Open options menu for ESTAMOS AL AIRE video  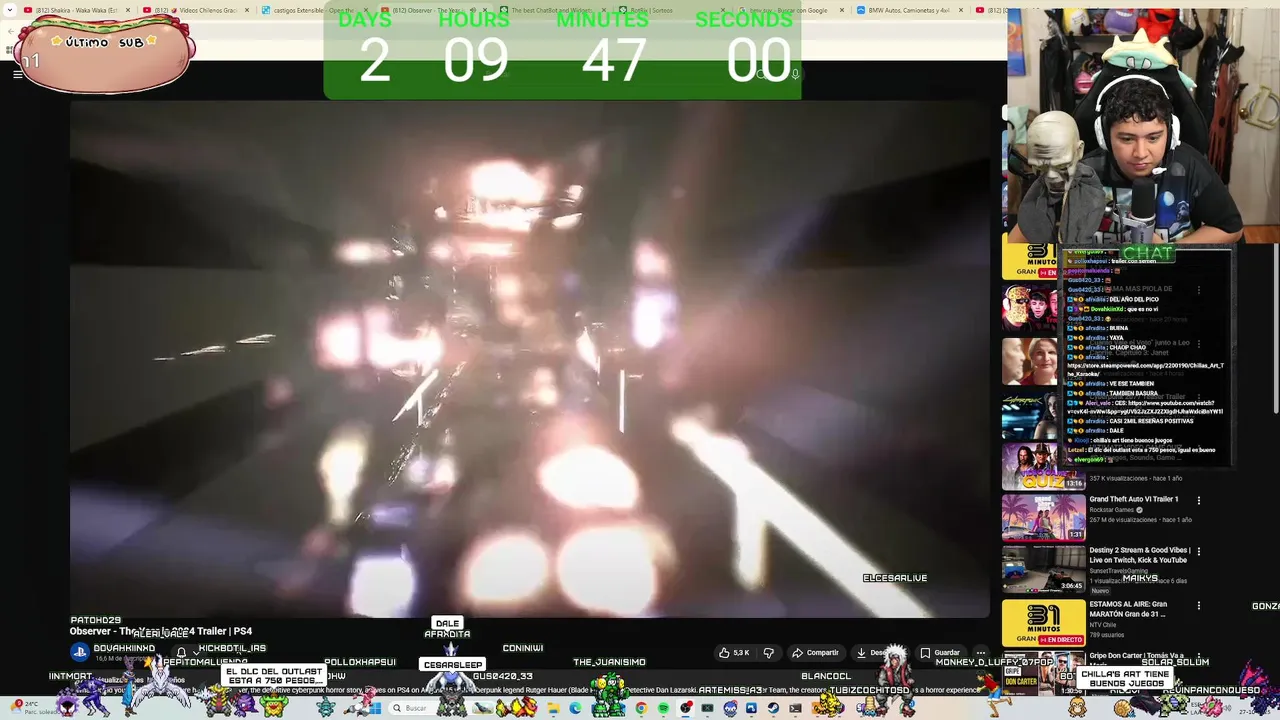coord(1198,605)
